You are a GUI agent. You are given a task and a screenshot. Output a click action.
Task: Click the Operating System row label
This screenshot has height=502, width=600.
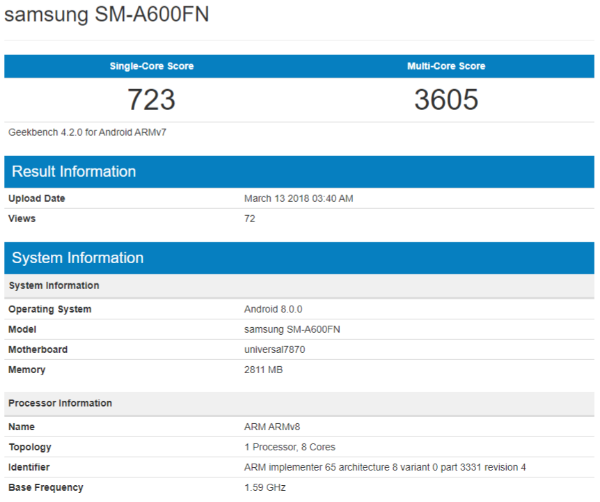point(49,309)
